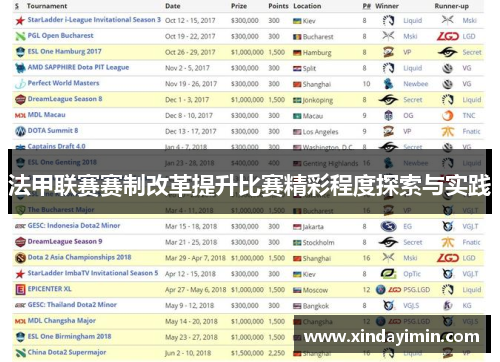Sort by the Tournament column header
This screenshot has height=362, width=500.
(47, 6)
